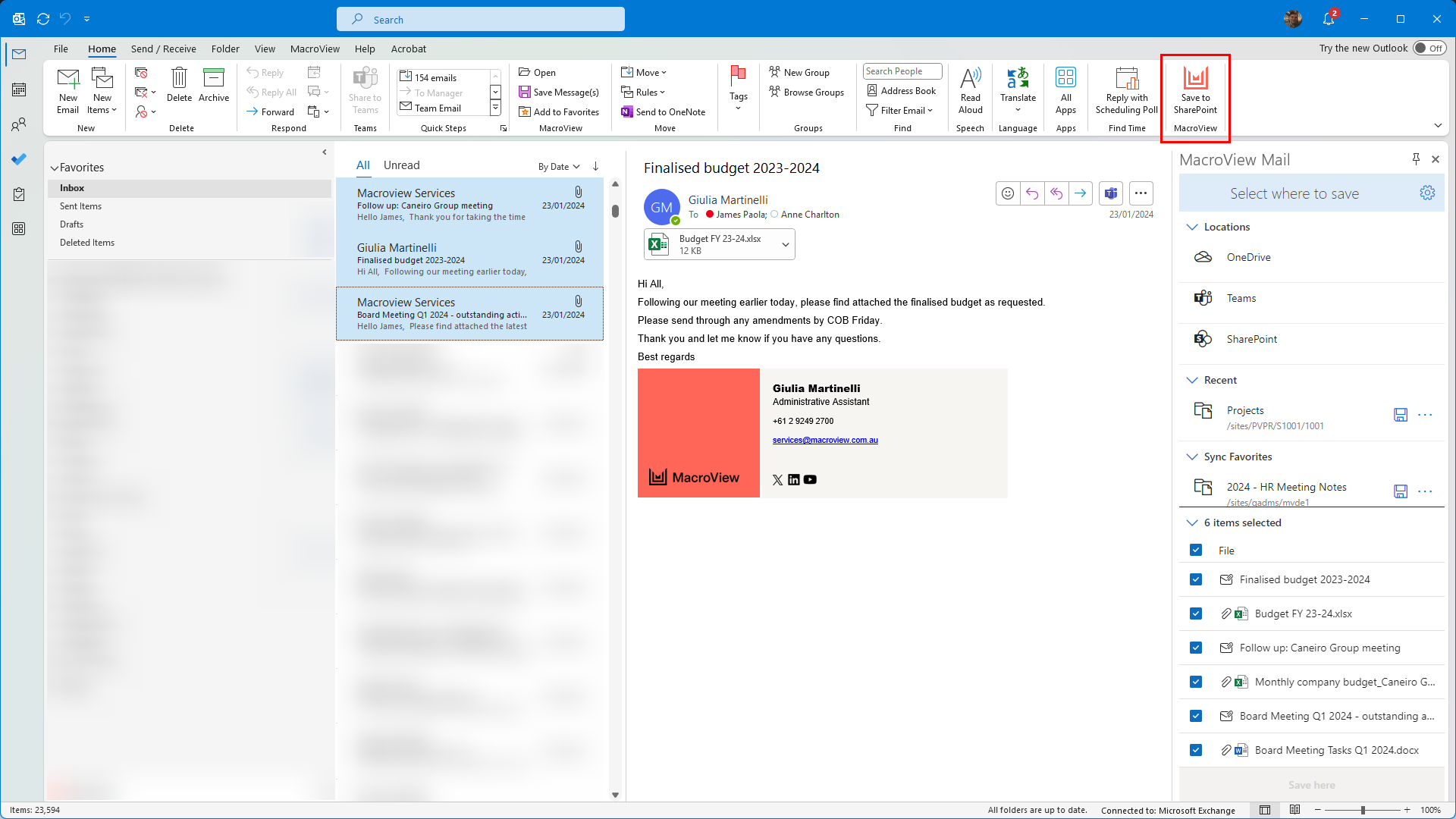Open the By Date sort dropdown
1456x819 pixels.
pos(559,167)
